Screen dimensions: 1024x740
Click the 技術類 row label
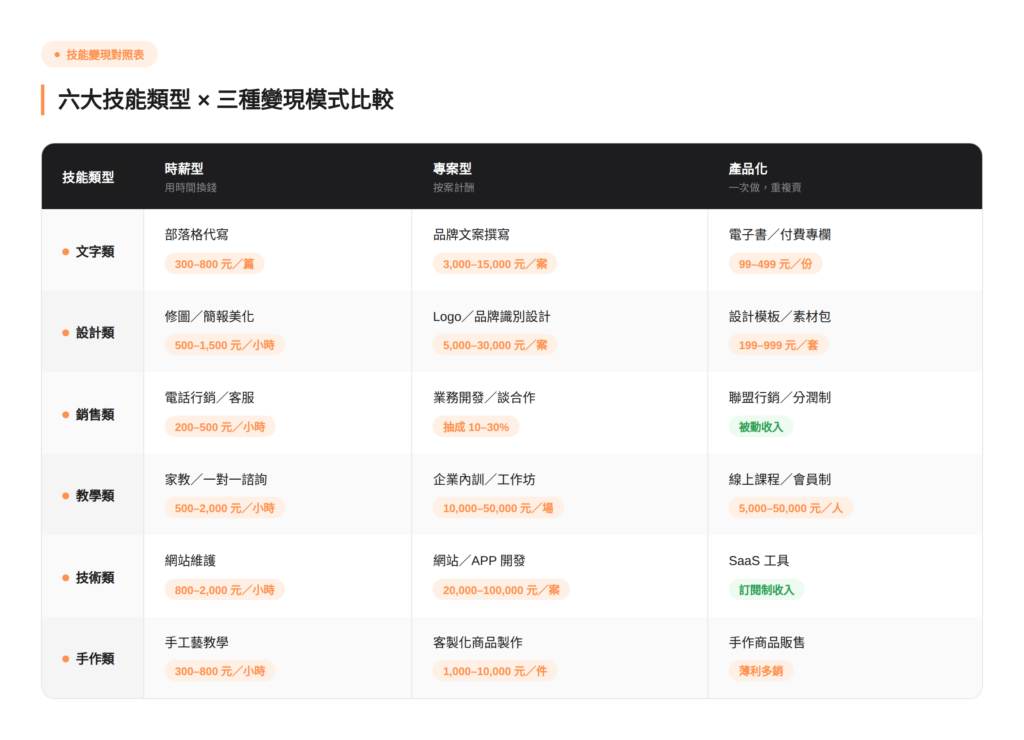[x=95, y=578]
